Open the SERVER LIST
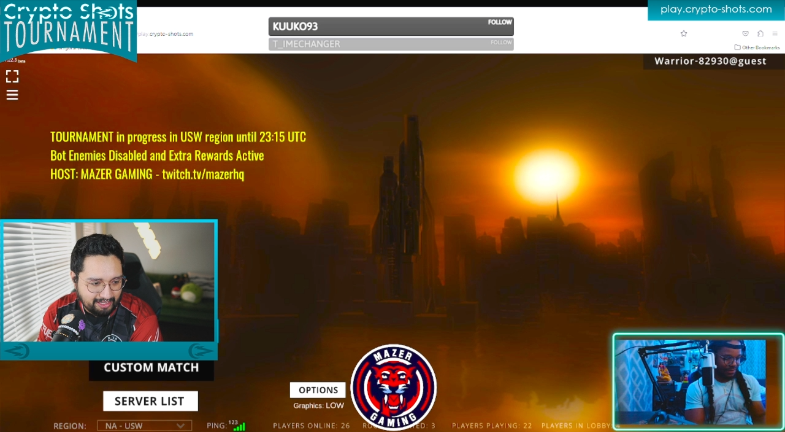 tap(150, 401)
